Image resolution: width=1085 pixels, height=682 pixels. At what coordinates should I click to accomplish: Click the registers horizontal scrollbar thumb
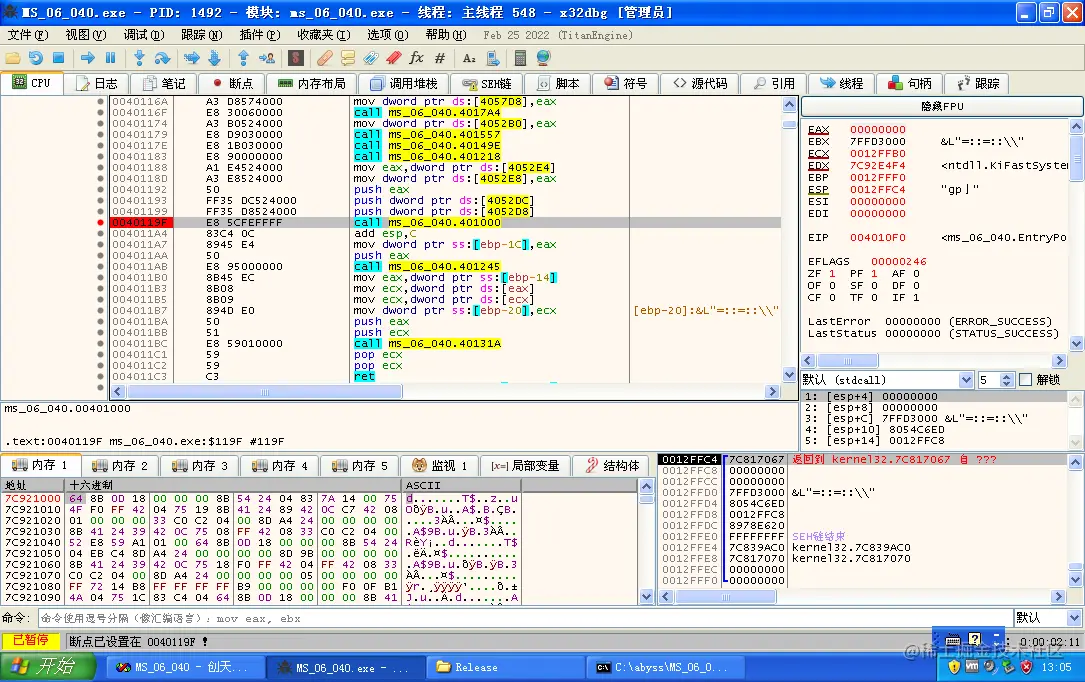click(848, 361)
